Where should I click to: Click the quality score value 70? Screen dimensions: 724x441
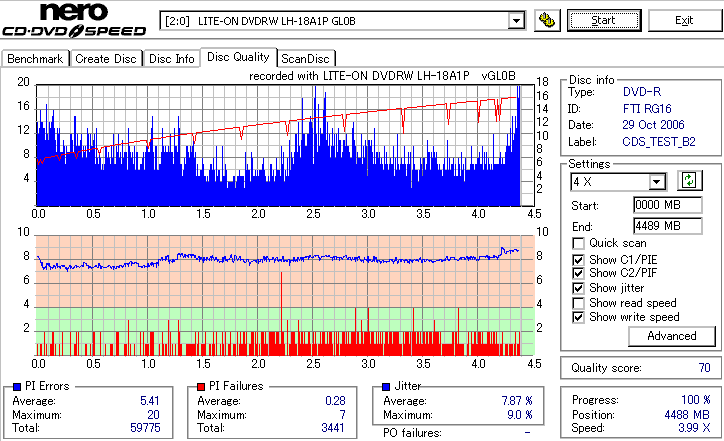(x=704, y=368)
